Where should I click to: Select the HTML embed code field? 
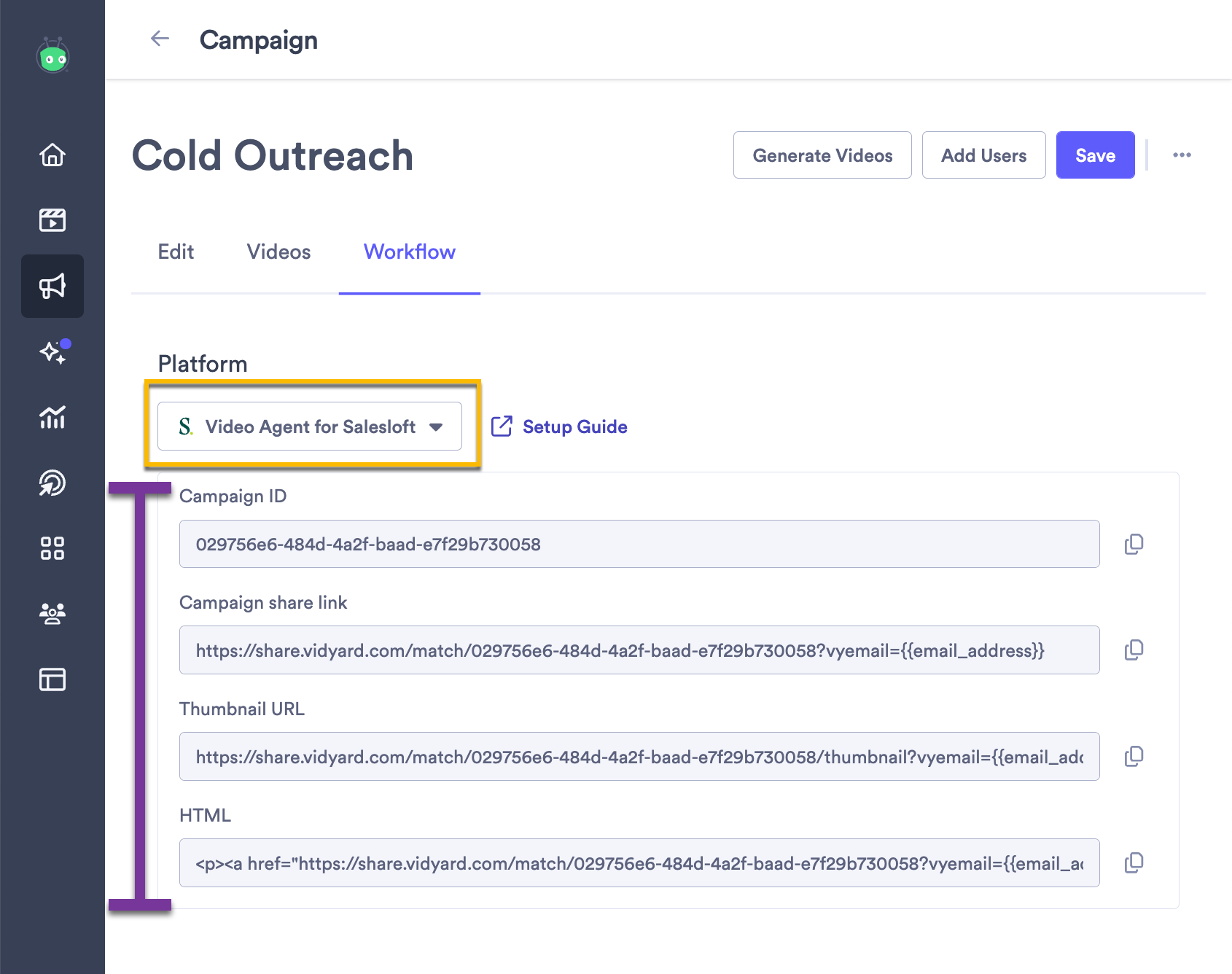click(639, 863)
